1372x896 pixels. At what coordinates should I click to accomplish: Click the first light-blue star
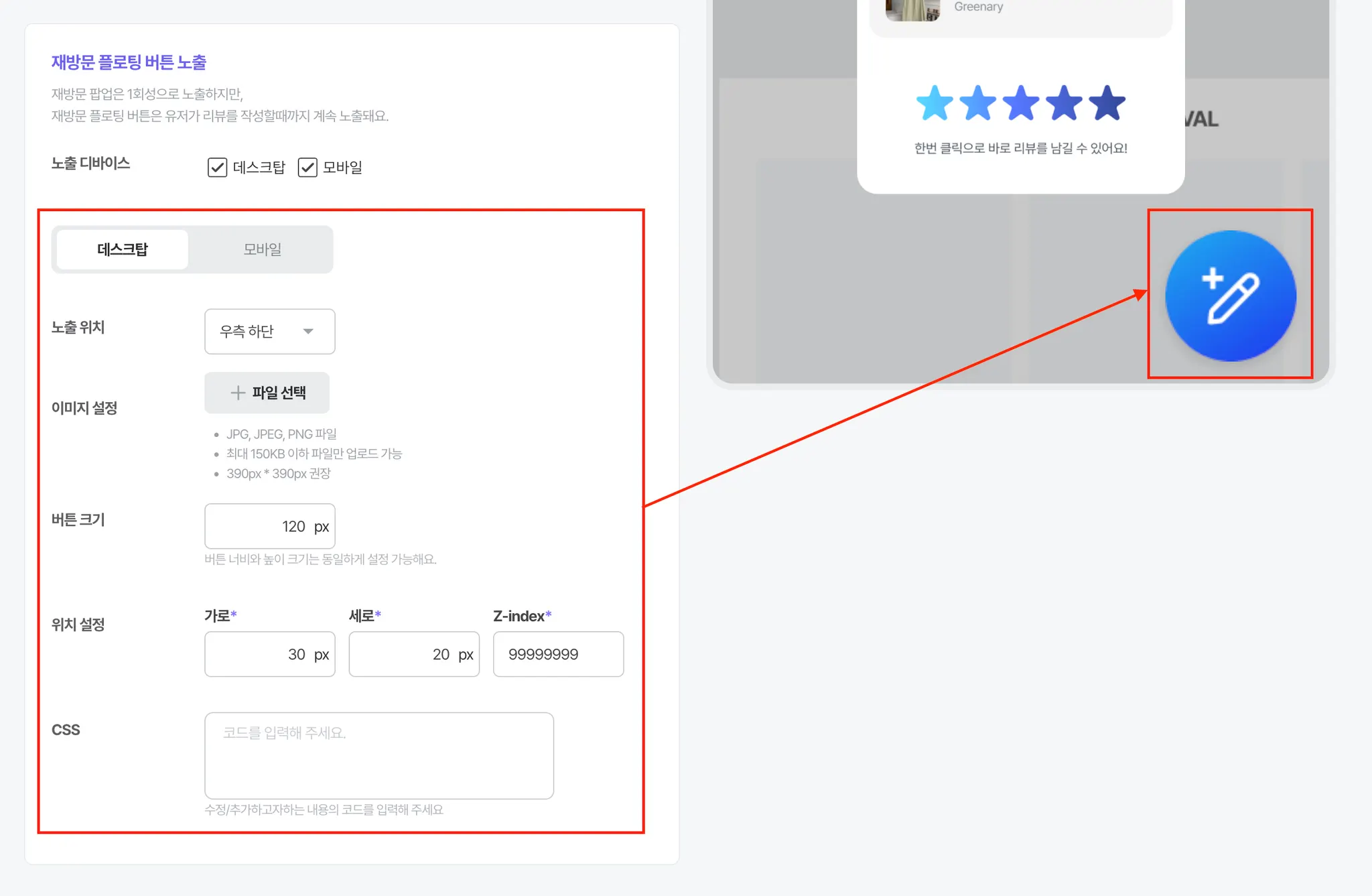(x=935, y=103)
